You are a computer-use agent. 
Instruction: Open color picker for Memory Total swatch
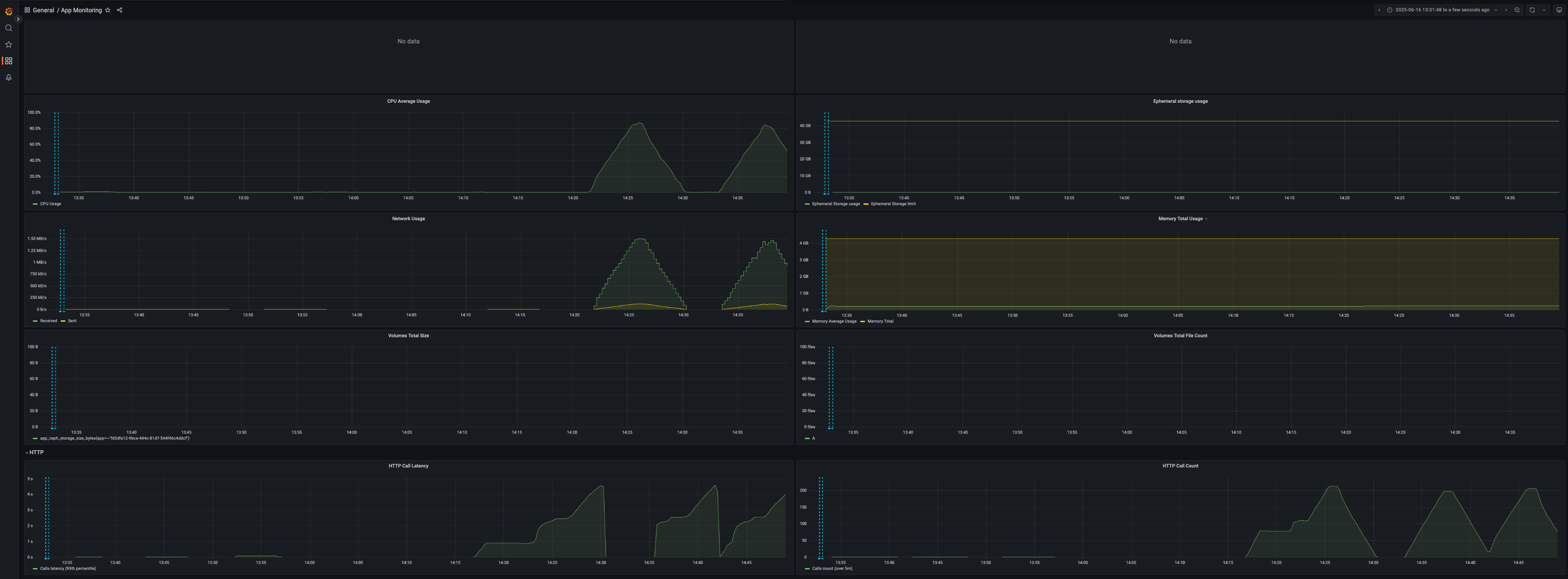[x=863, y=322]
